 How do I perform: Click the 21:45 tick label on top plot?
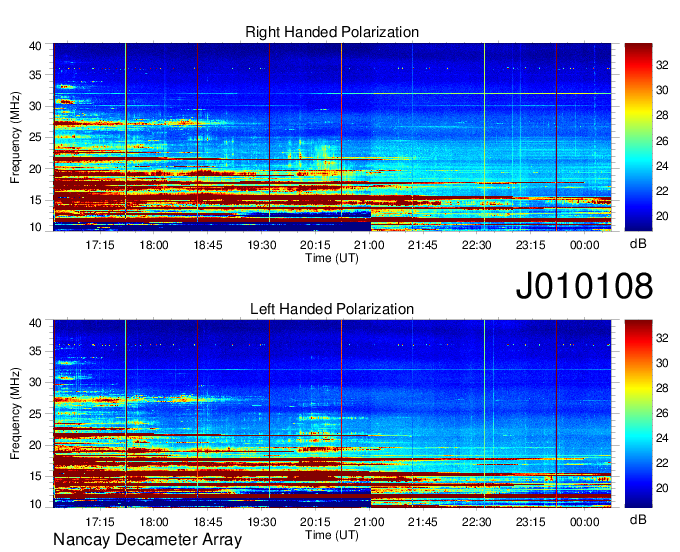(423, 245)
